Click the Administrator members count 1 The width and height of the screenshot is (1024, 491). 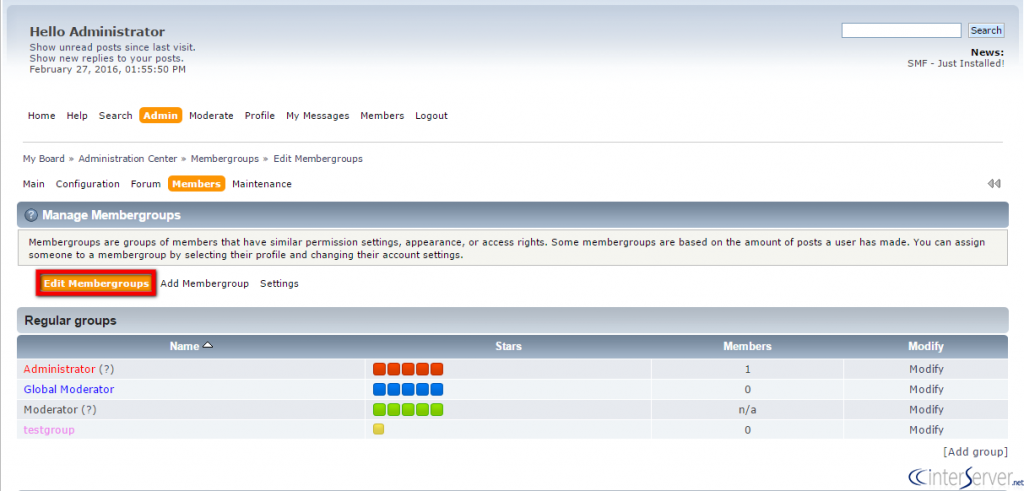point(748,369)
